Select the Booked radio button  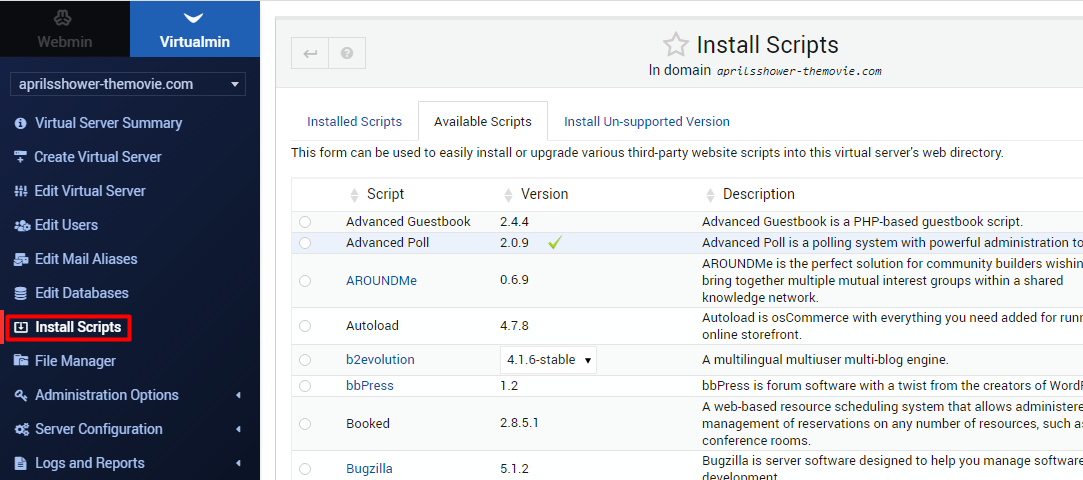[305, 423]
